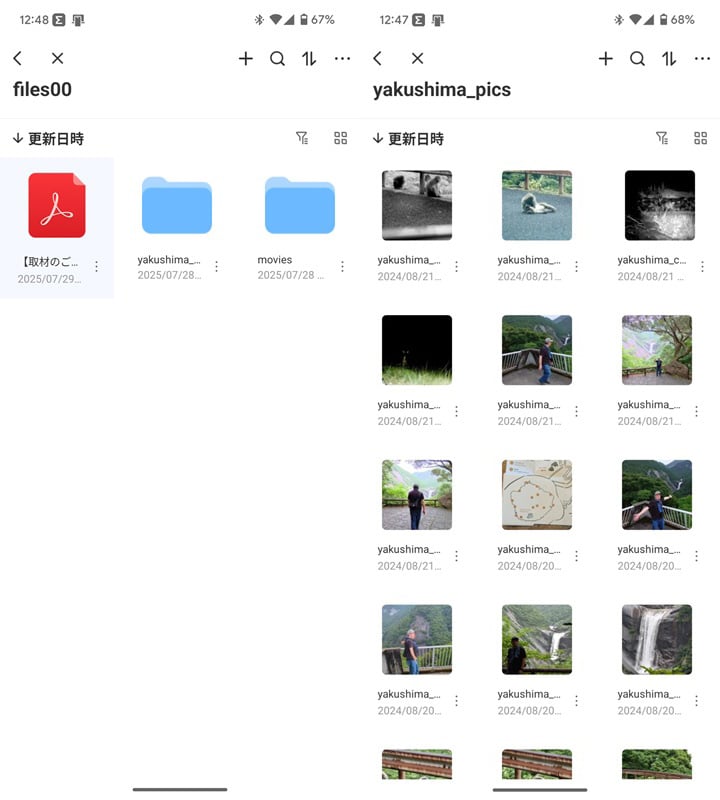Tap the Bluetooth icon beside 67% battery
The height and width of the screenshot is (800, 720).
(x=259, y=20)
